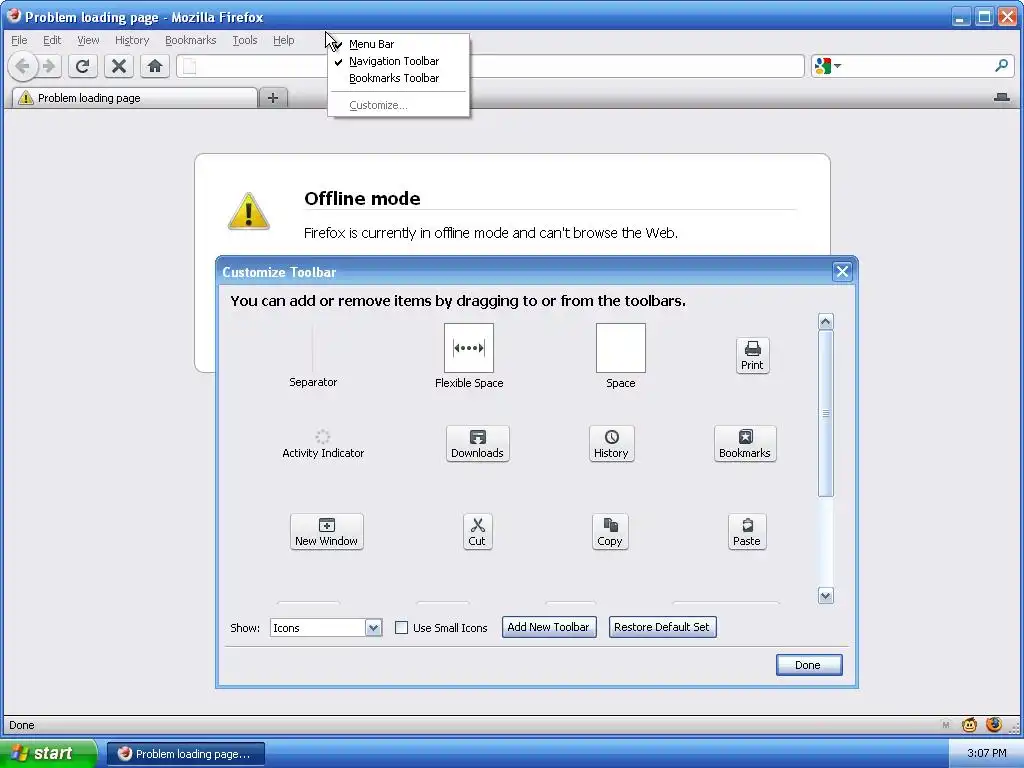The height and width of the screenshot is (768, 1024).
Task: Toggle Navigation Toolbar in context menu
Action: pos(398,61)
